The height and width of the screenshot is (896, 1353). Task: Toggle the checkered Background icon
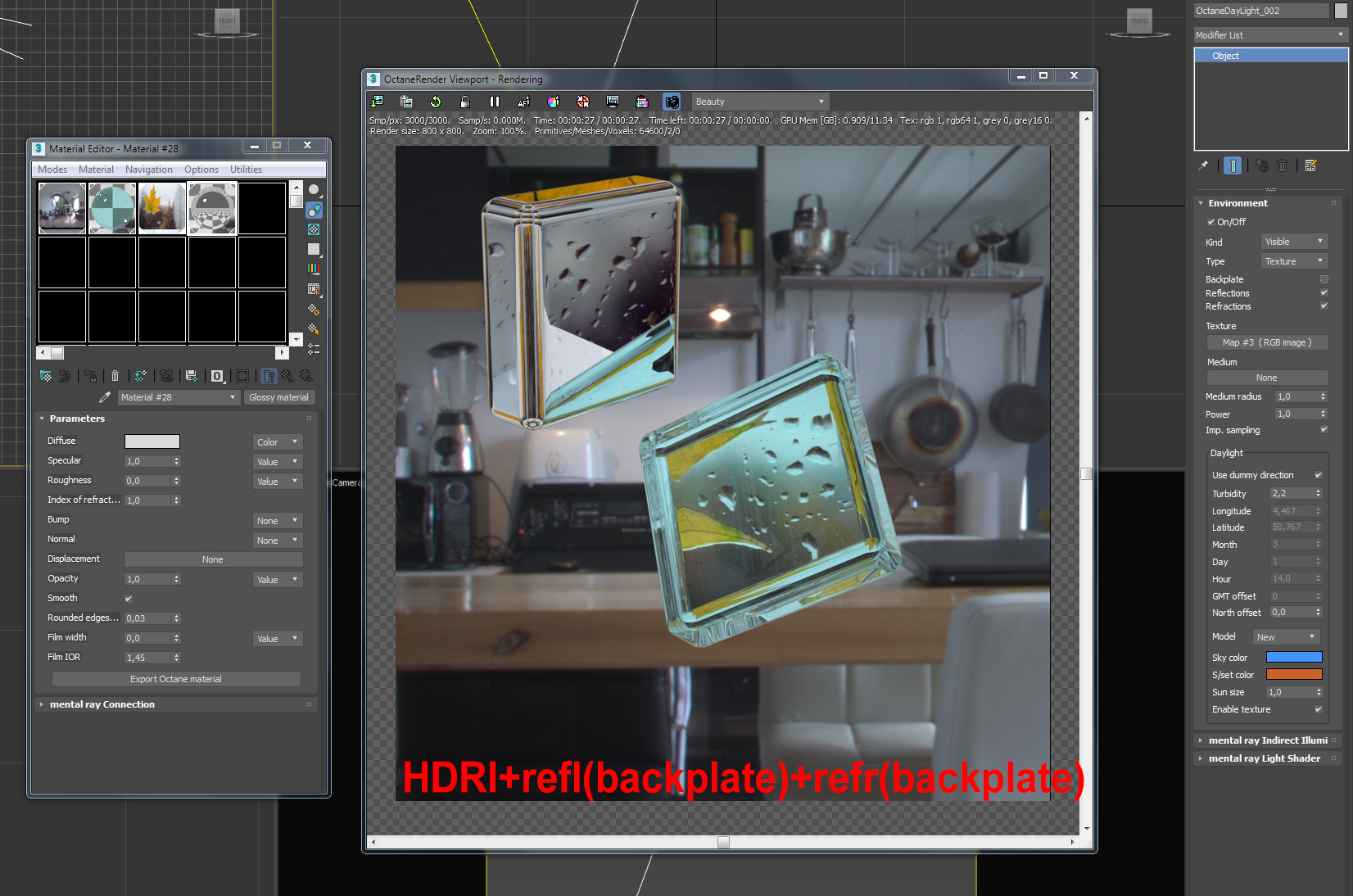click(314, 230)
